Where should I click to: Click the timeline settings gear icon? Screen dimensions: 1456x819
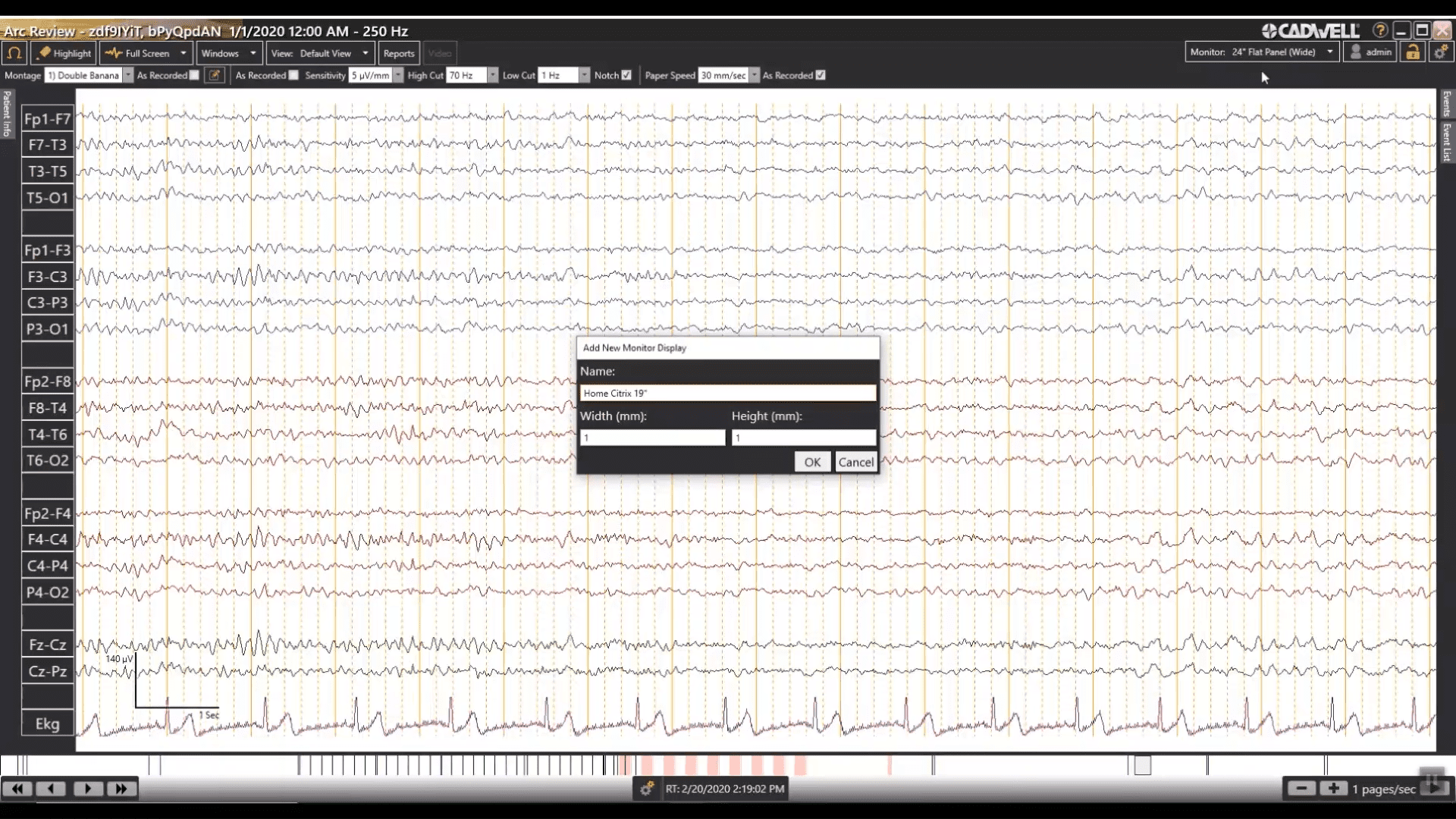(x=646, y=789)
